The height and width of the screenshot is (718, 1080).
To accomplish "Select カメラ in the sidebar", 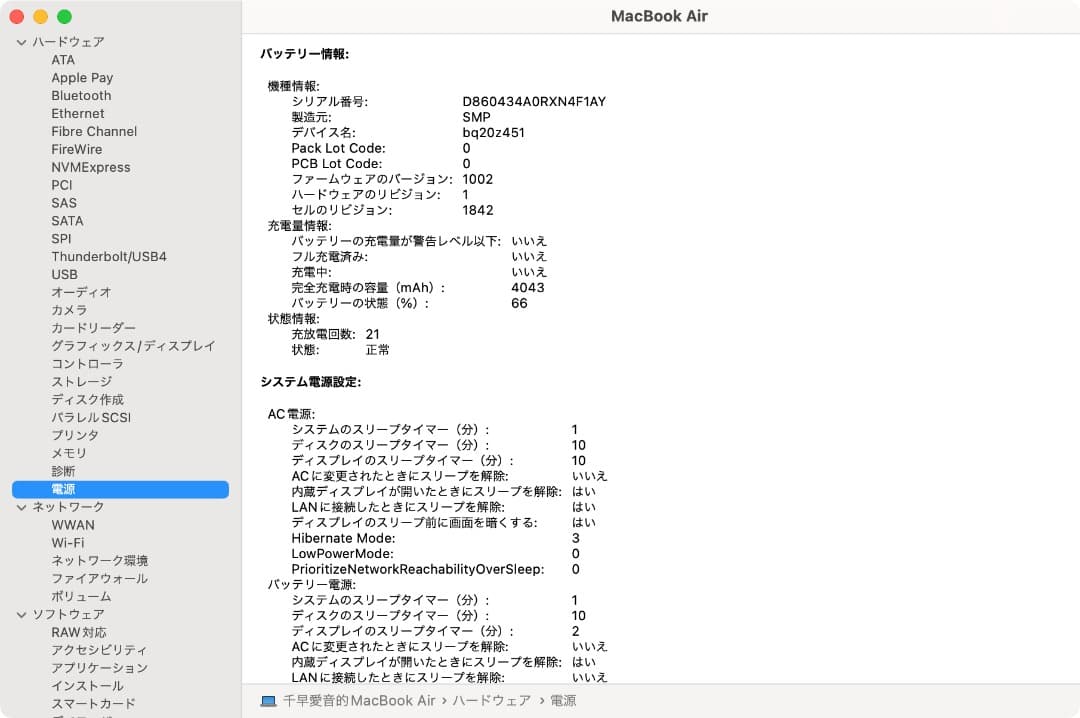I will click(69, 310).
